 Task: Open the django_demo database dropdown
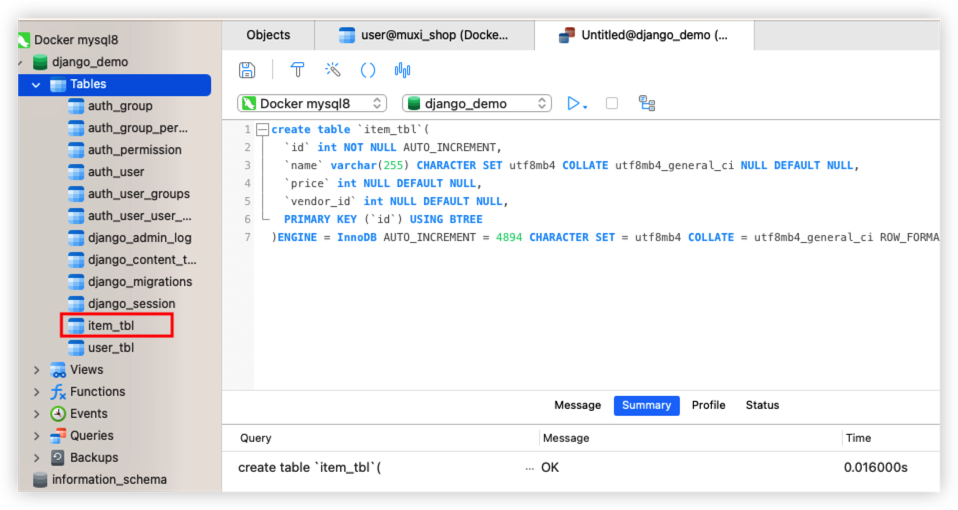[476, 103]
